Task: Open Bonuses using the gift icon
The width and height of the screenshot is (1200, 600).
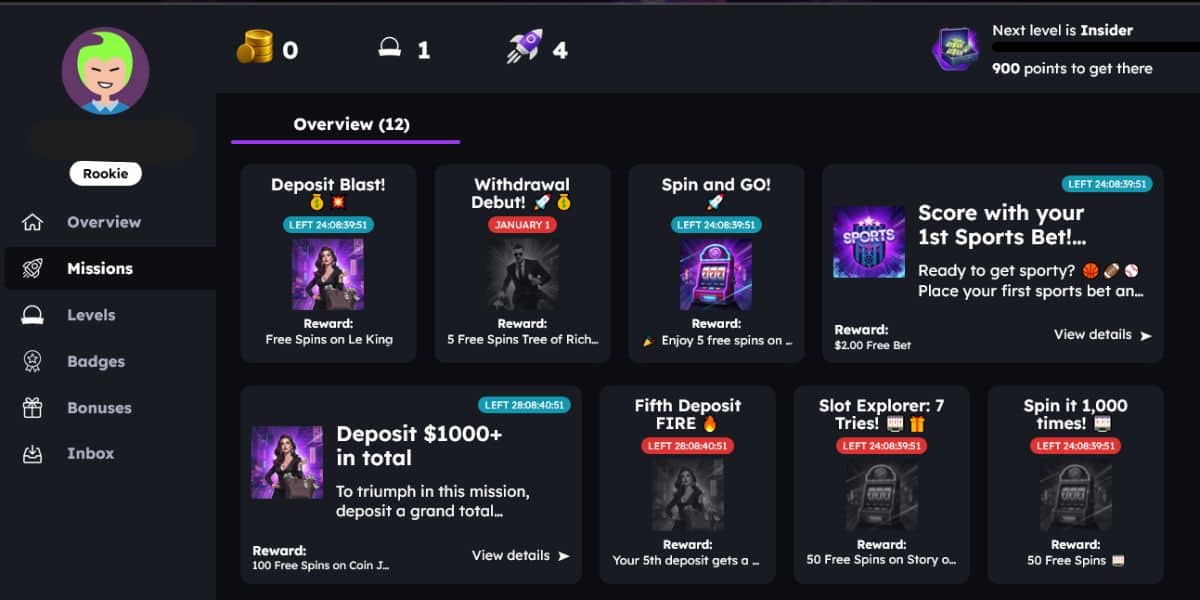Action: click(34, 407)
